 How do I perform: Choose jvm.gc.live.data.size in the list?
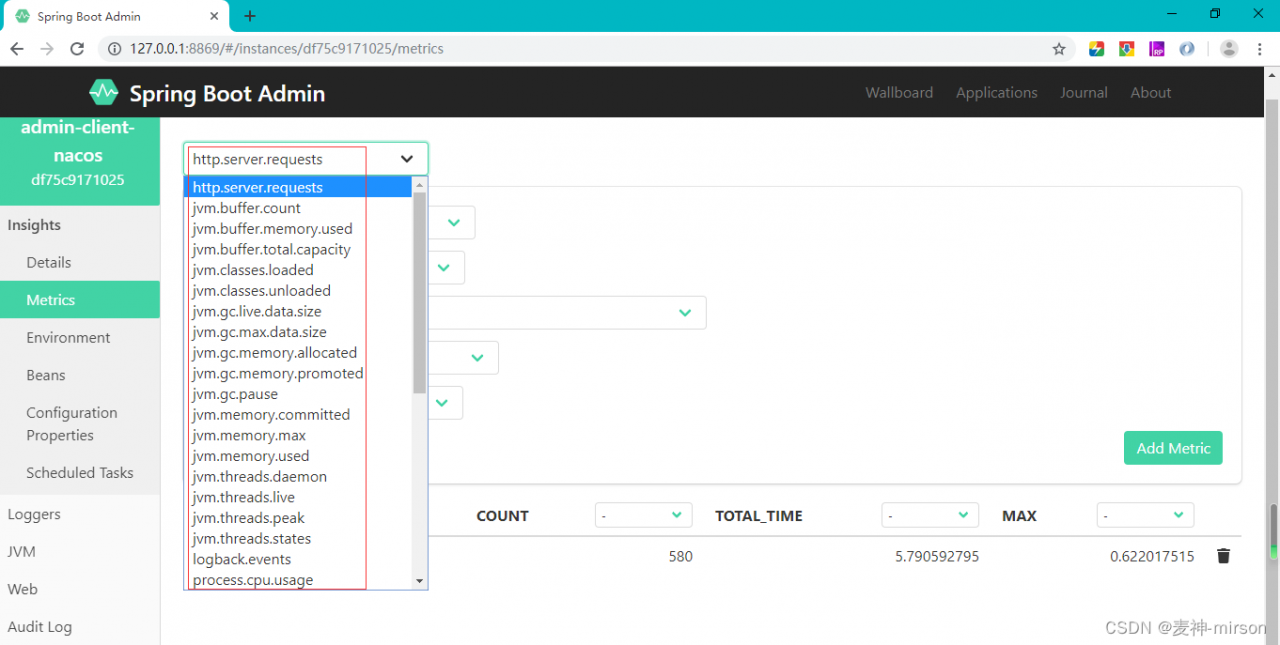click(x=299, y=311)
